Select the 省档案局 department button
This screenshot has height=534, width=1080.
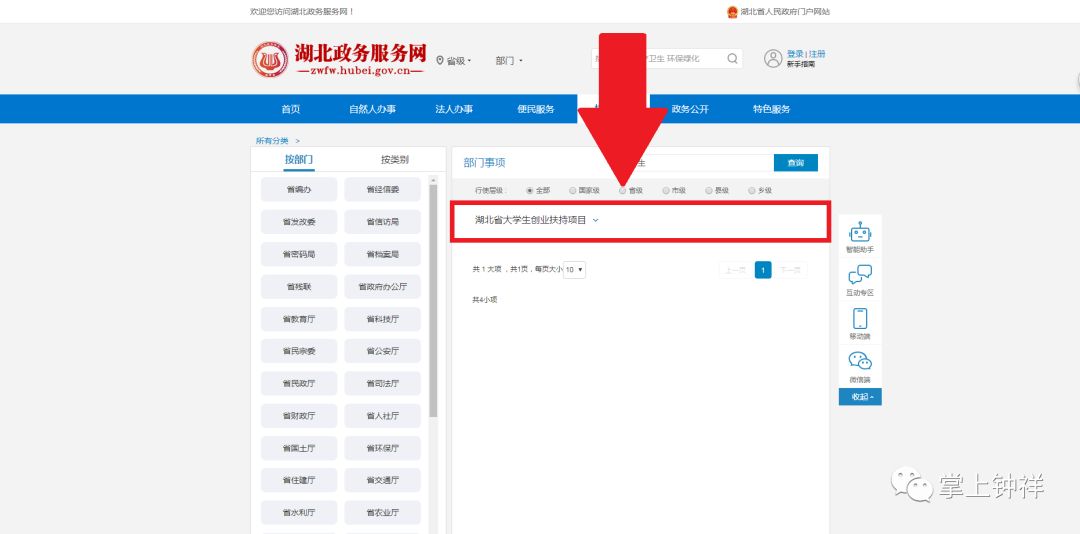click(x=382, y=254)
